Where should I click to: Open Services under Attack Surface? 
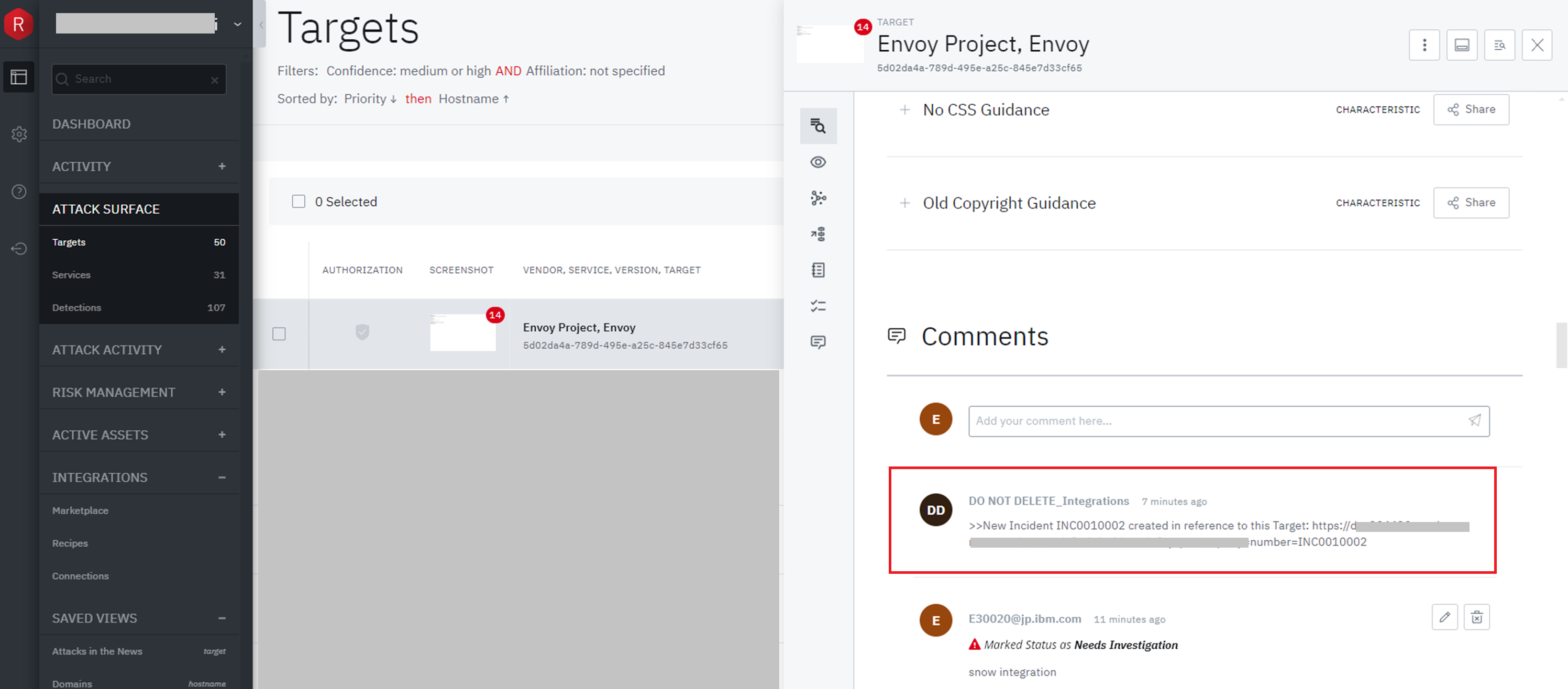pos(71,274)
